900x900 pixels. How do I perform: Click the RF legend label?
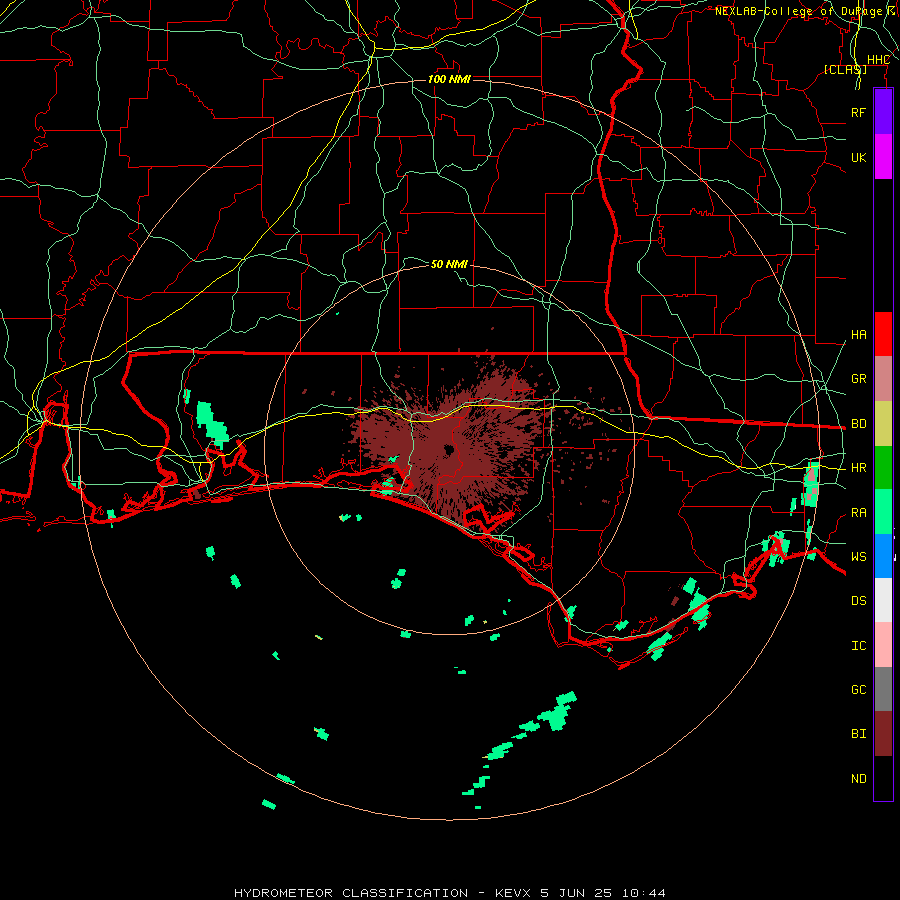click(858, 112)
